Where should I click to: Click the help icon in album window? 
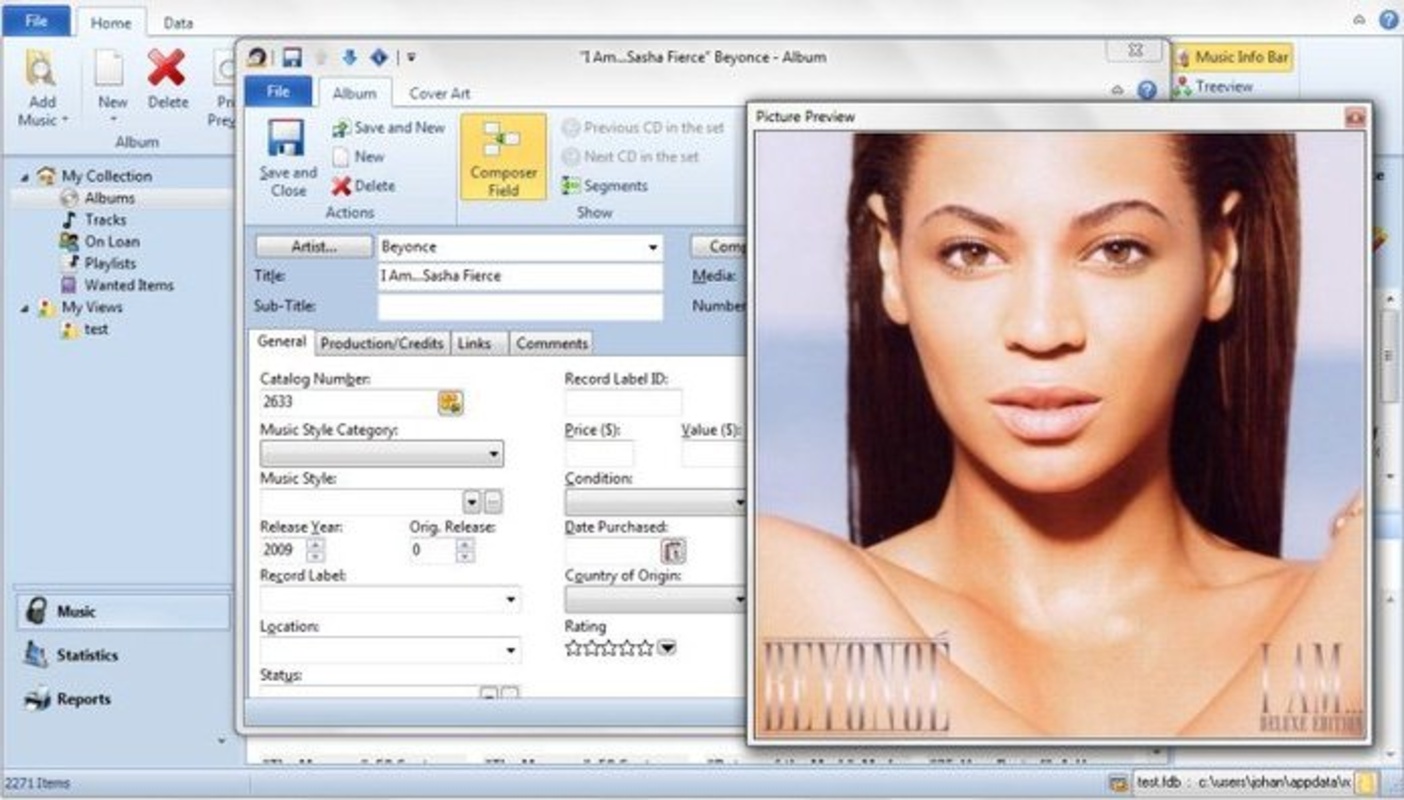tap(1146, 90)
